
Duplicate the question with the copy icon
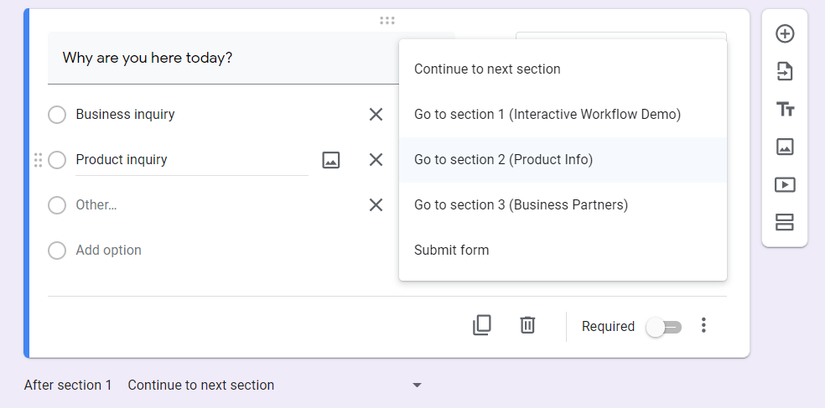coord(482,325)
